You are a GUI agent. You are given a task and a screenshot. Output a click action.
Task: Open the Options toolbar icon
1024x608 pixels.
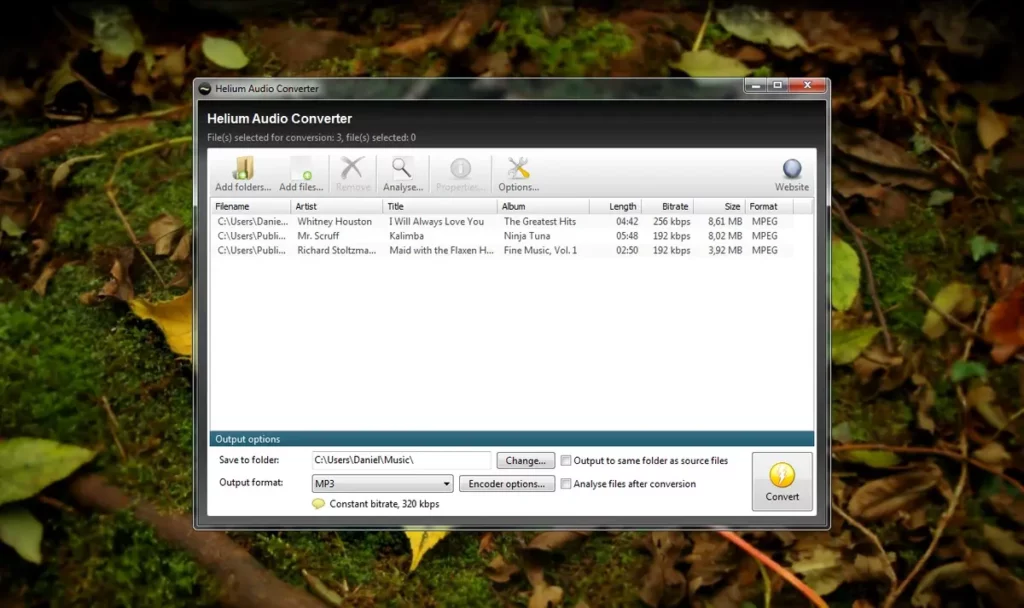[518, 168]
